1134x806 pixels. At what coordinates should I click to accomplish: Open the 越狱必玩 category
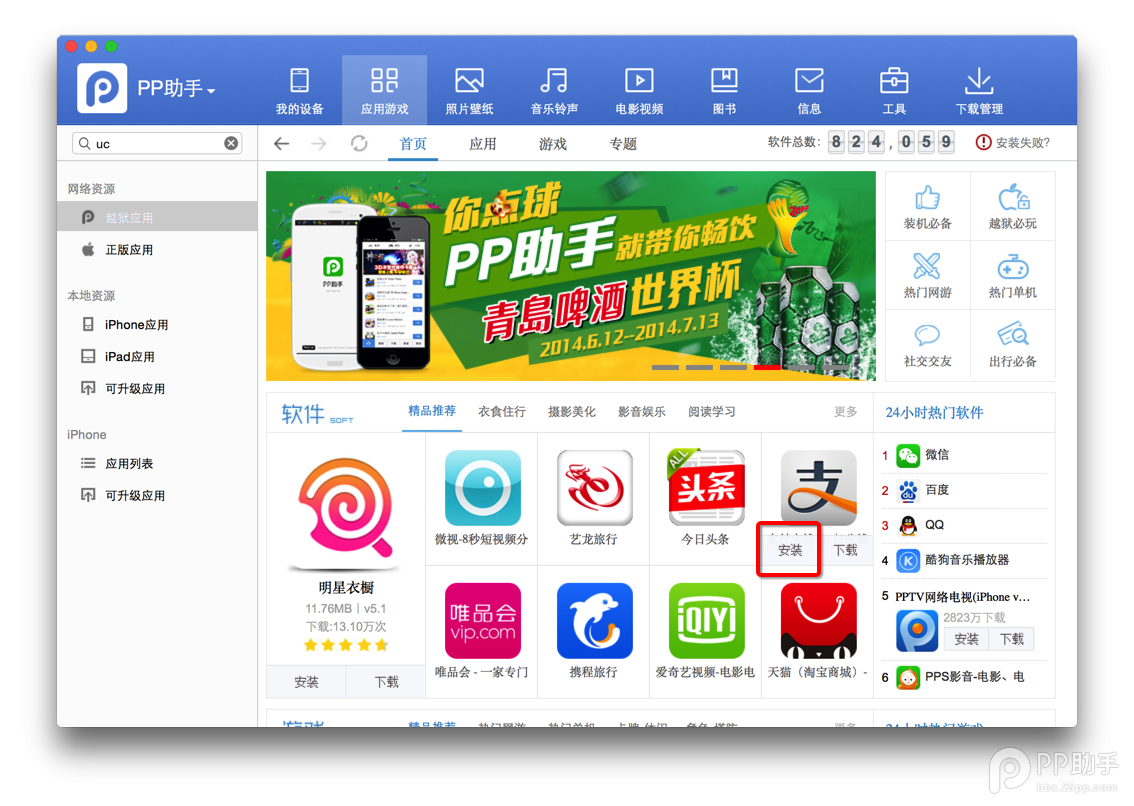(1012, 207)
